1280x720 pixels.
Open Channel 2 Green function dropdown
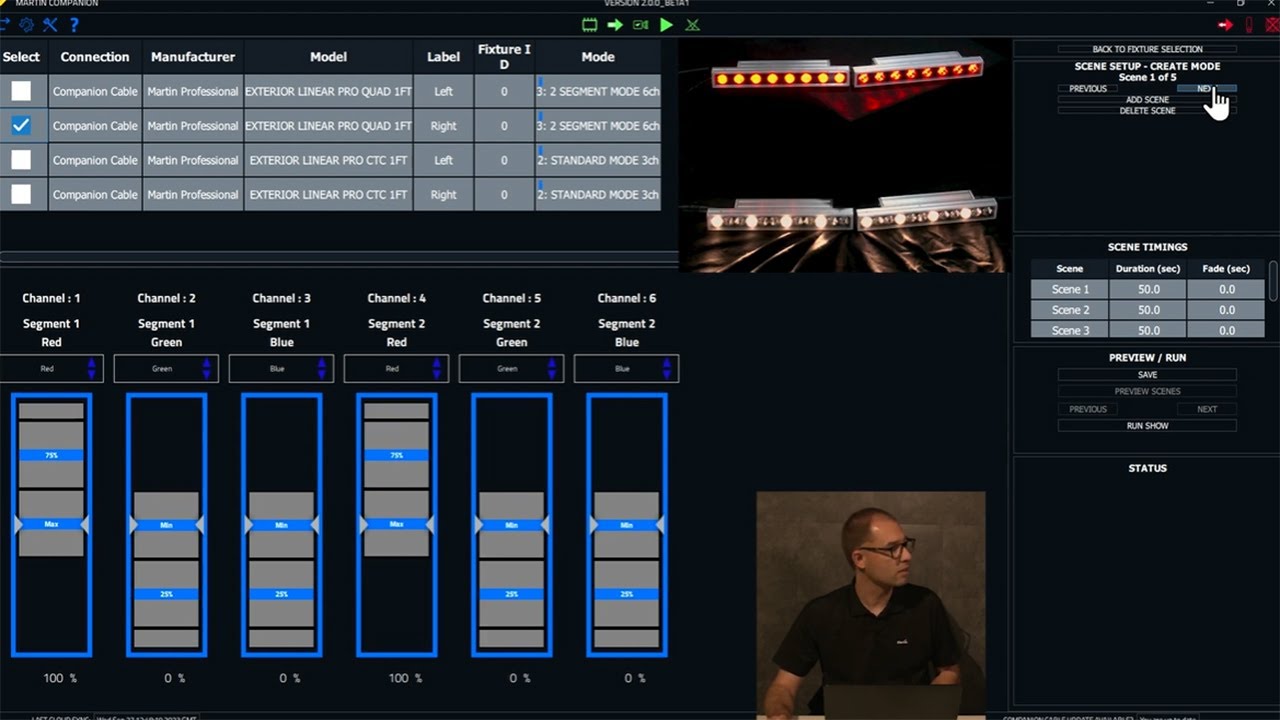[x=166, y=369]
